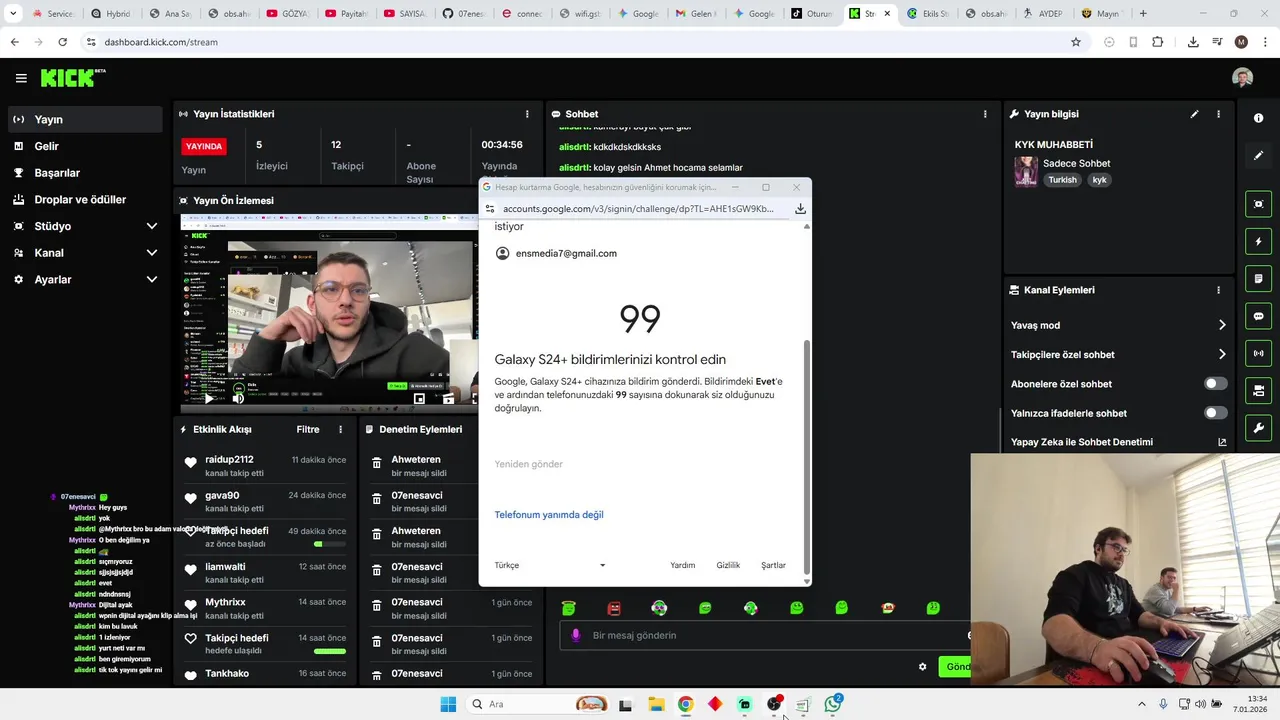Open the Yayın section in the sidebar

(84, 119)
